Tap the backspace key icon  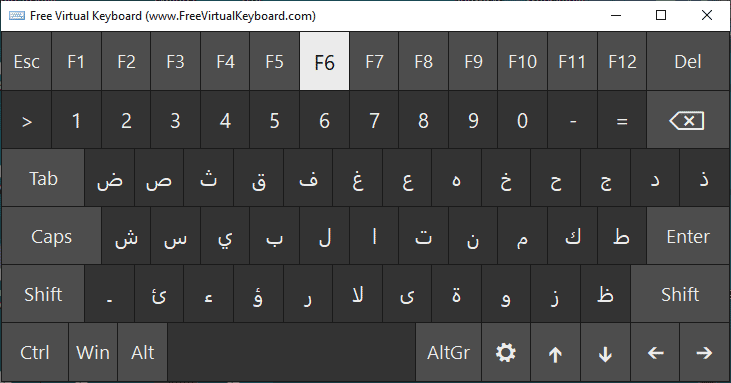(688, 121)
